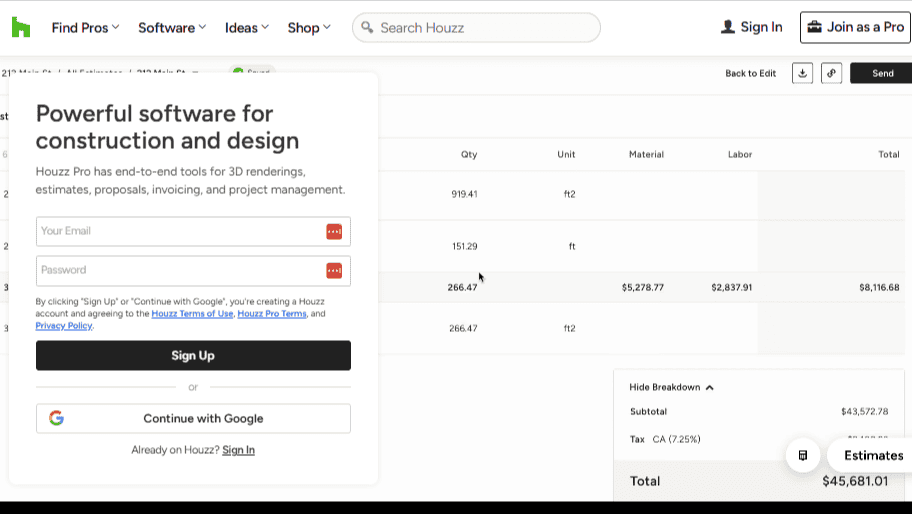The height and width of the screenshot is (514, 912).
Task: Click the user icon beside Sign In
Action: click(728, 27)
